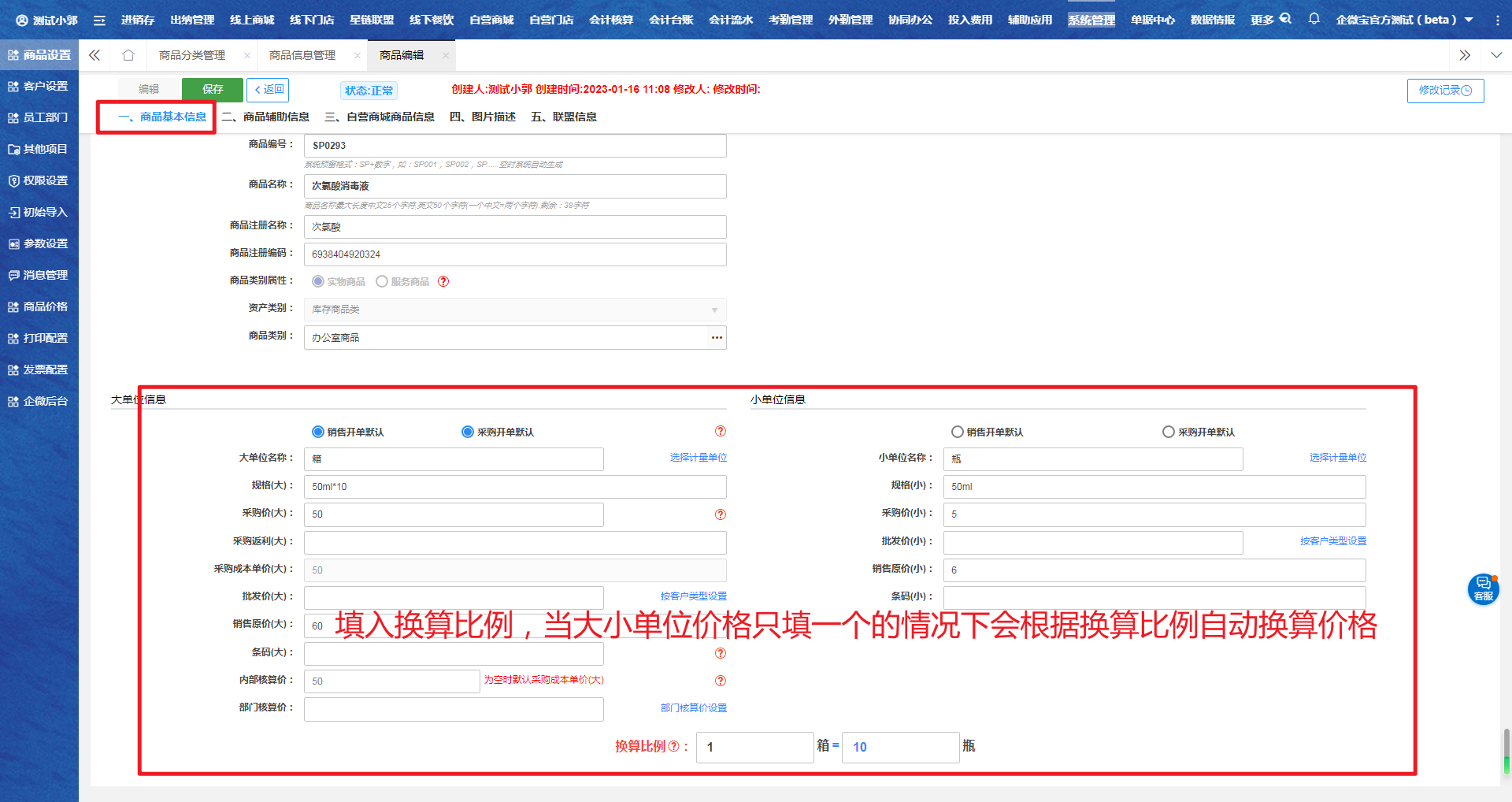Expand the 资产类别 dropdown
Screen dimensions: 1512x802
point(714,310)
